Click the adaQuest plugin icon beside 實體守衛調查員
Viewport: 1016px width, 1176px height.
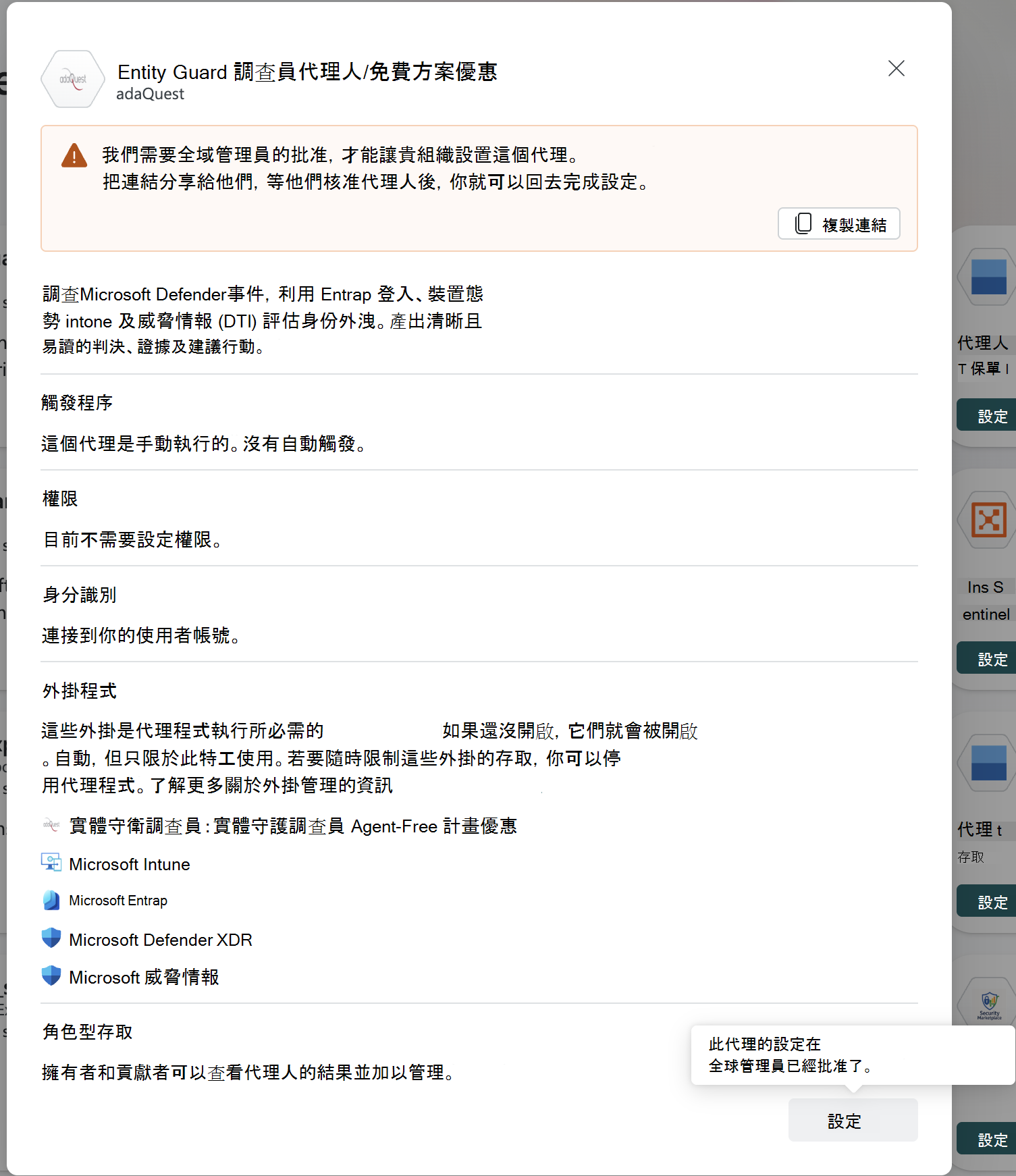point(51,824)
